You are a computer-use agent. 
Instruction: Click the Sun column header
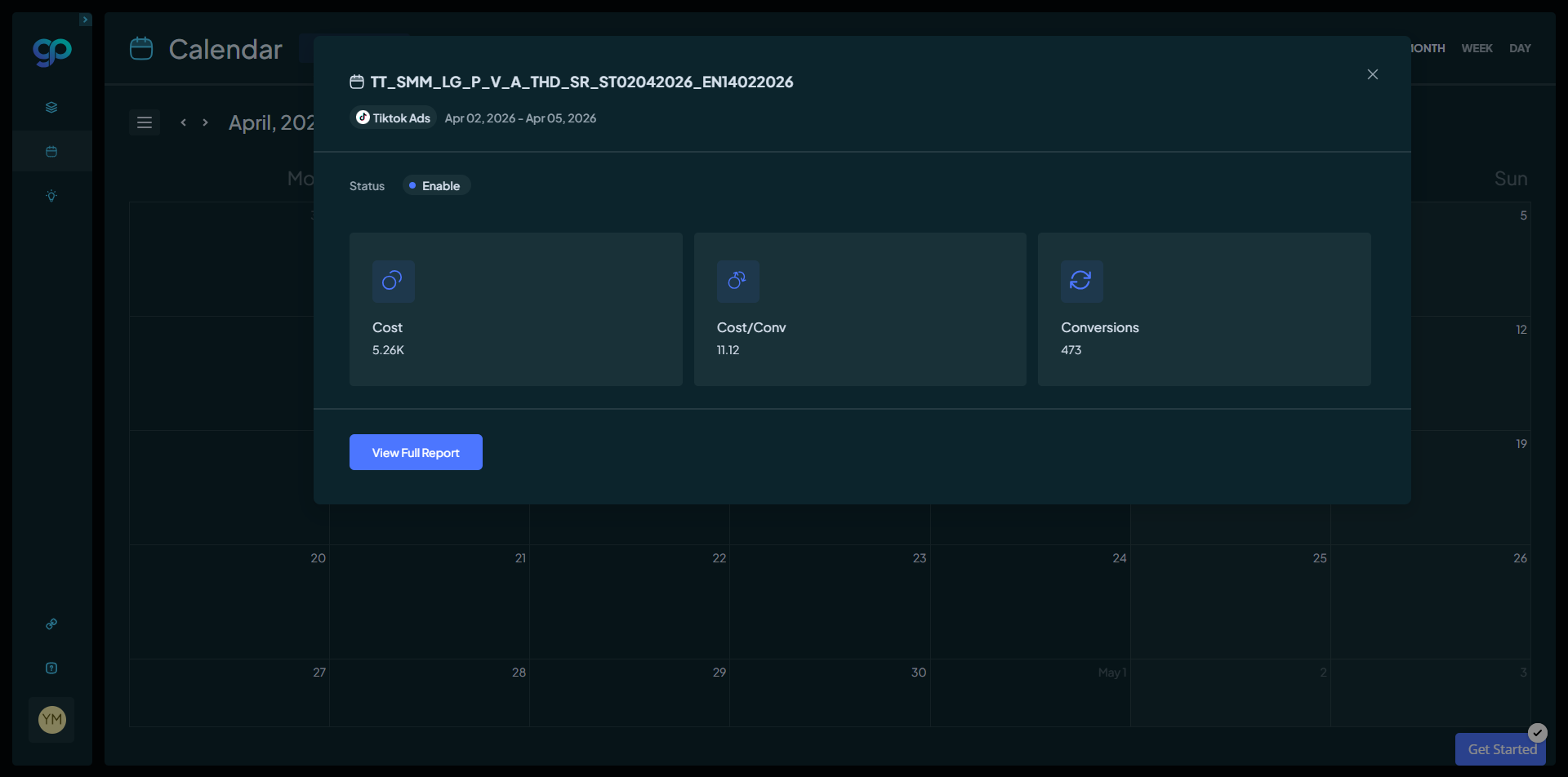coord(1511,179)
